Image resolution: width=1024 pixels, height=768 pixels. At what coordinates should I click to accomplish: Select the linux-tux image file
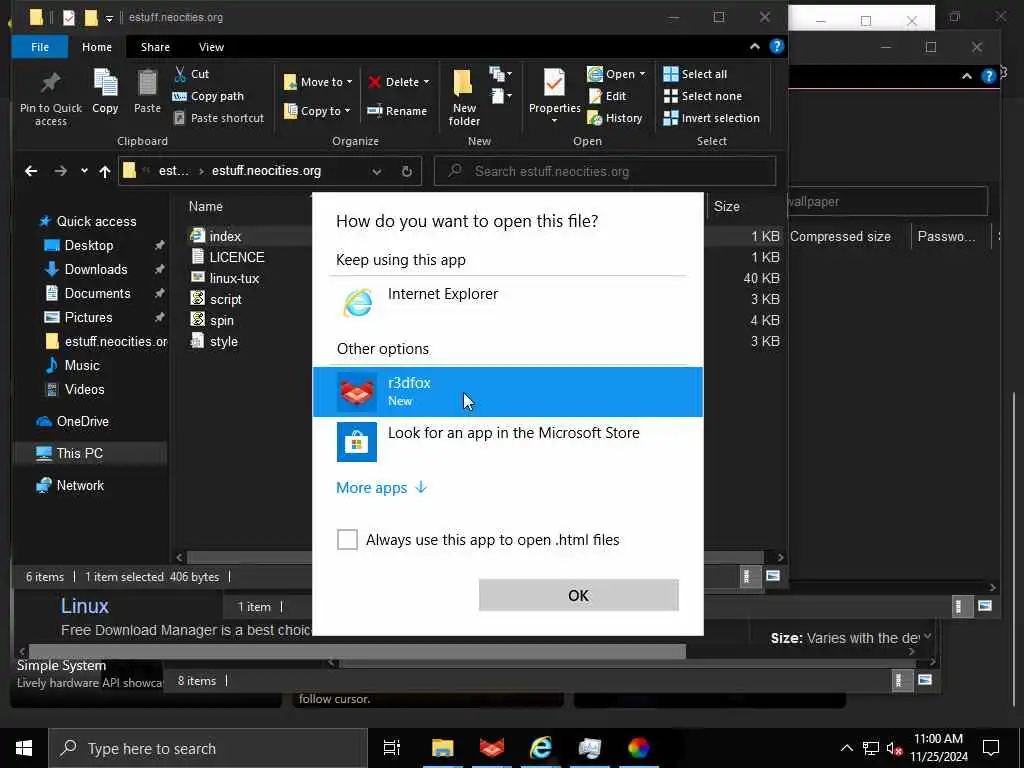point(234,278)
